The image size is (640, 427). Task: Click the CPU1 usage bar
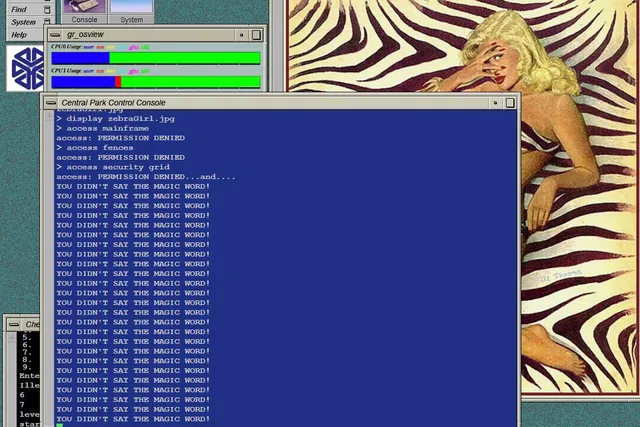click(155, 82)
